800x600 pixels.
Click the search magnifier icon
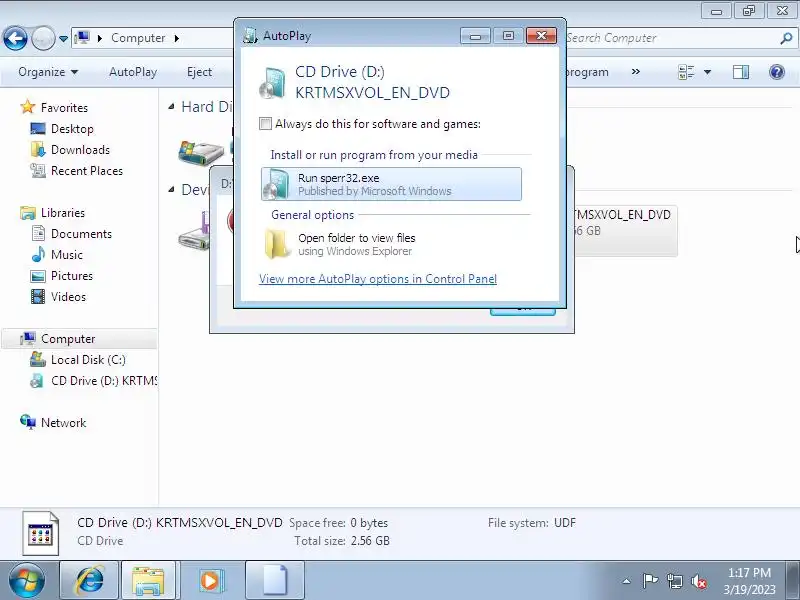(x=786, y=38)
